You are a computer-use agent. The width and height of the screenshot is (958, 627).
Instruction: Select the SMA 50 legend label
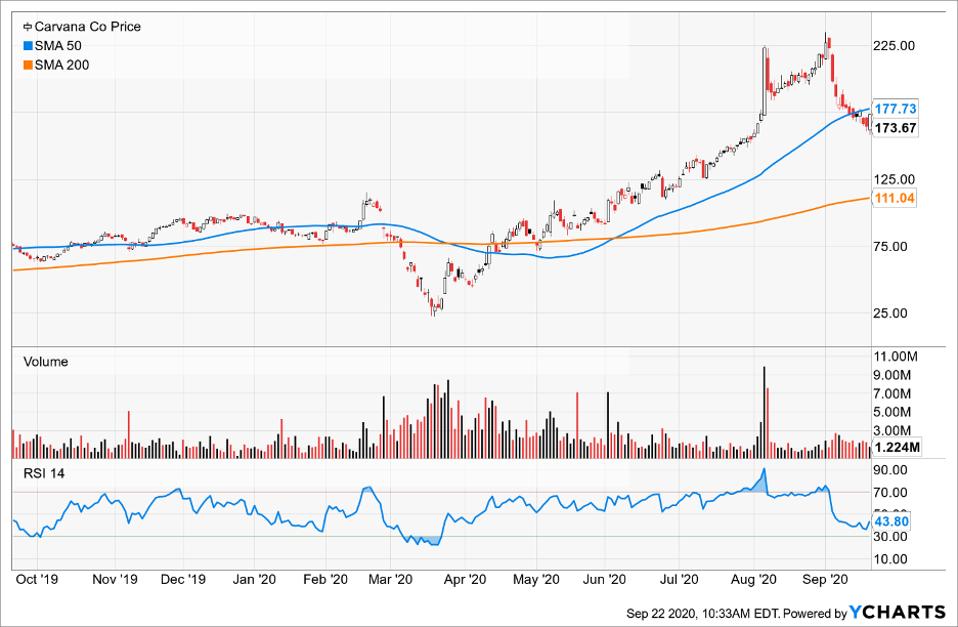[x=58, y=46]
